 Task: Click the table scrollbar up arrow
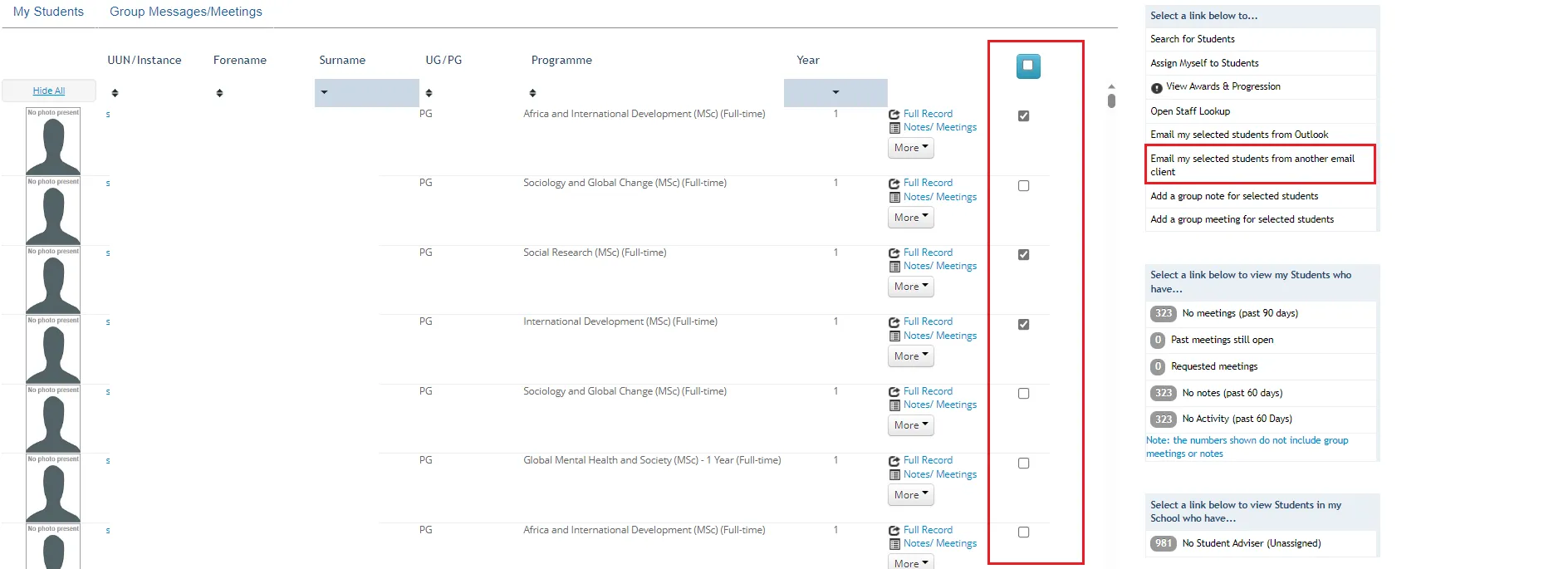(x=1111, y=86)
